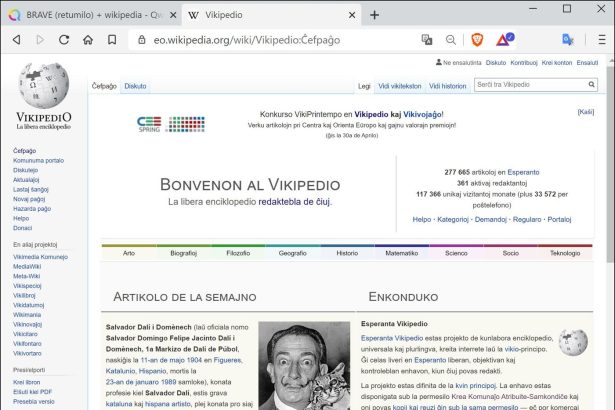Open the Brave Rewards triangle icon
The image size is (615, 410).
pyautogui.click(x=505, y=39)
